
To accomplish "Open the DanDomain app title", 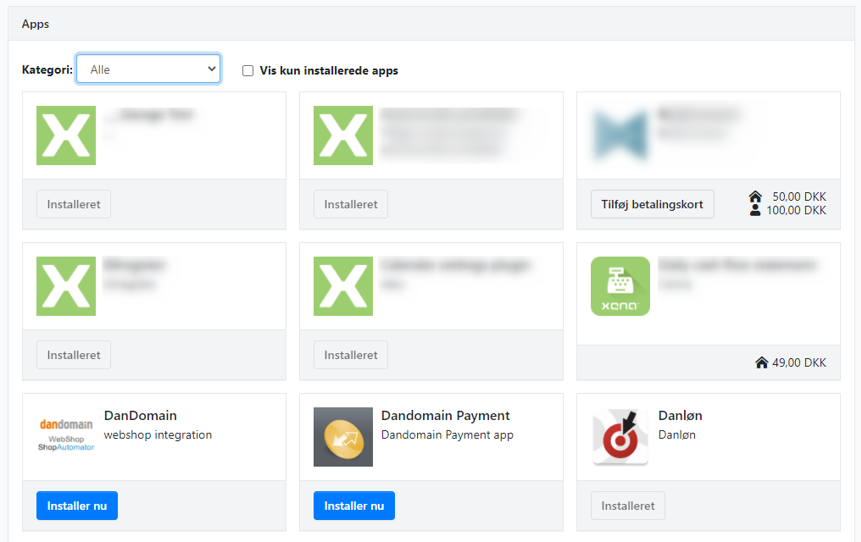I will point(140,416).
